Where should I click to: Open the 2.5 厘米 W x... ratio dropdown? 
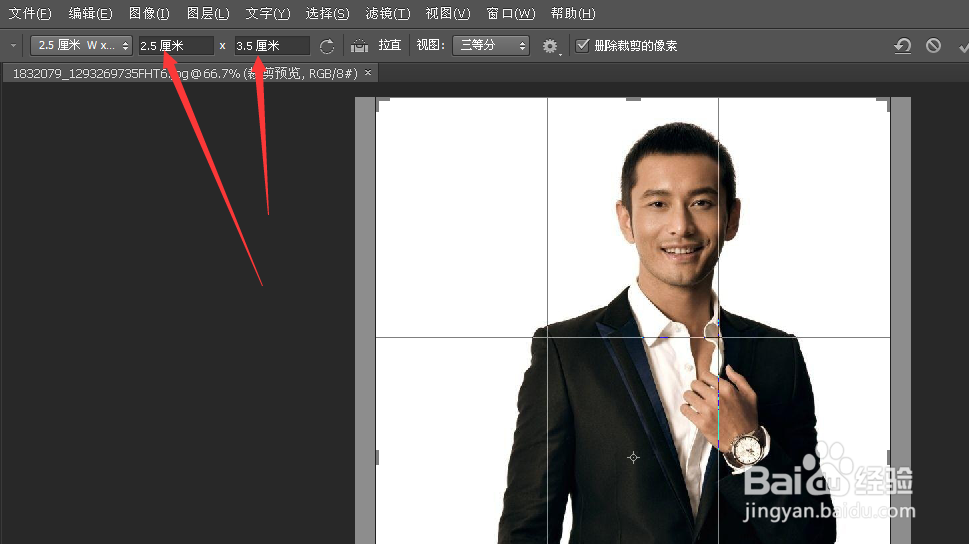click(81, 45)
